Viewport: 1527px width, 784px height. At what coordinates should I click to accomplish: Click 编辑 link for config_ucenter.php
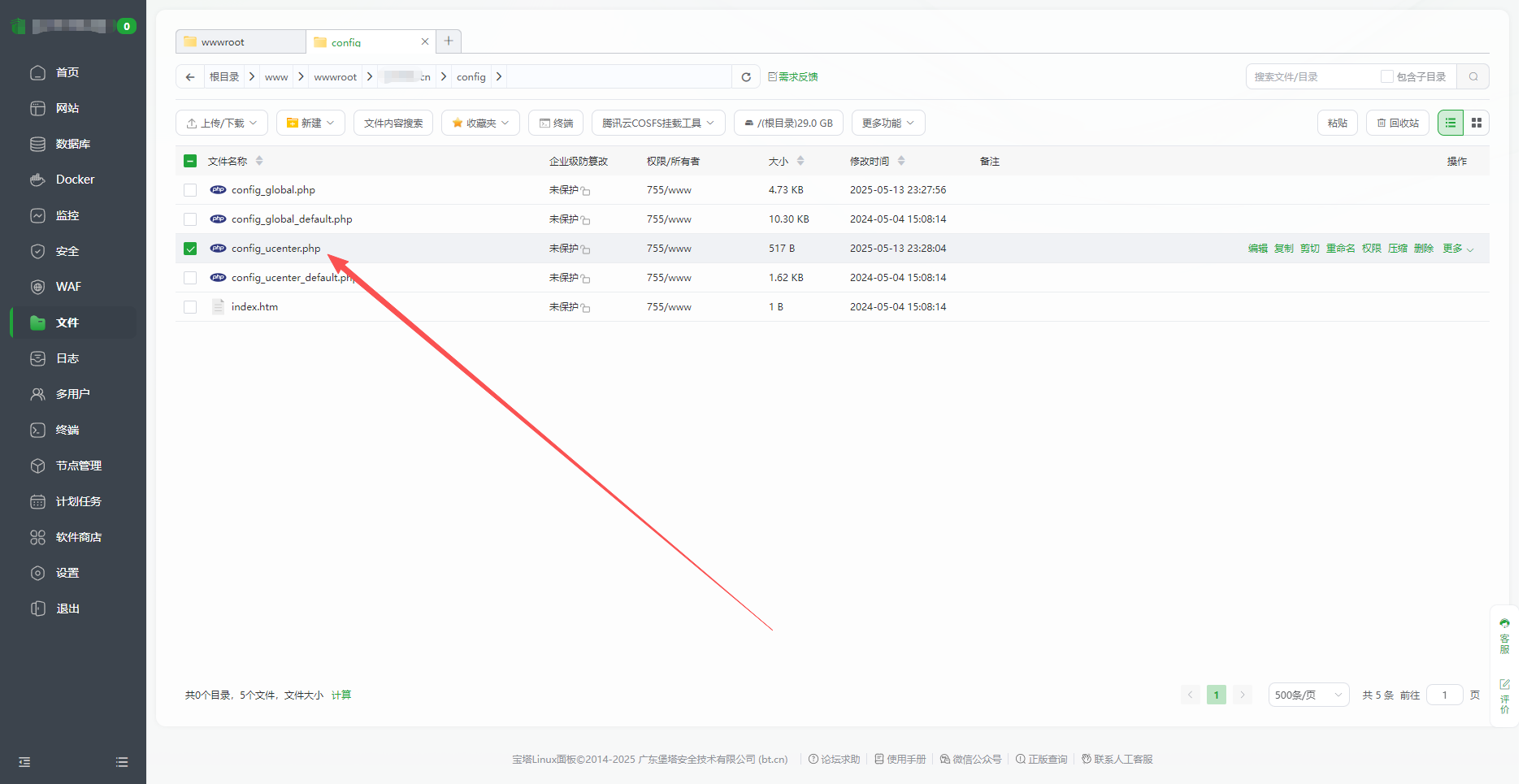1257,249
